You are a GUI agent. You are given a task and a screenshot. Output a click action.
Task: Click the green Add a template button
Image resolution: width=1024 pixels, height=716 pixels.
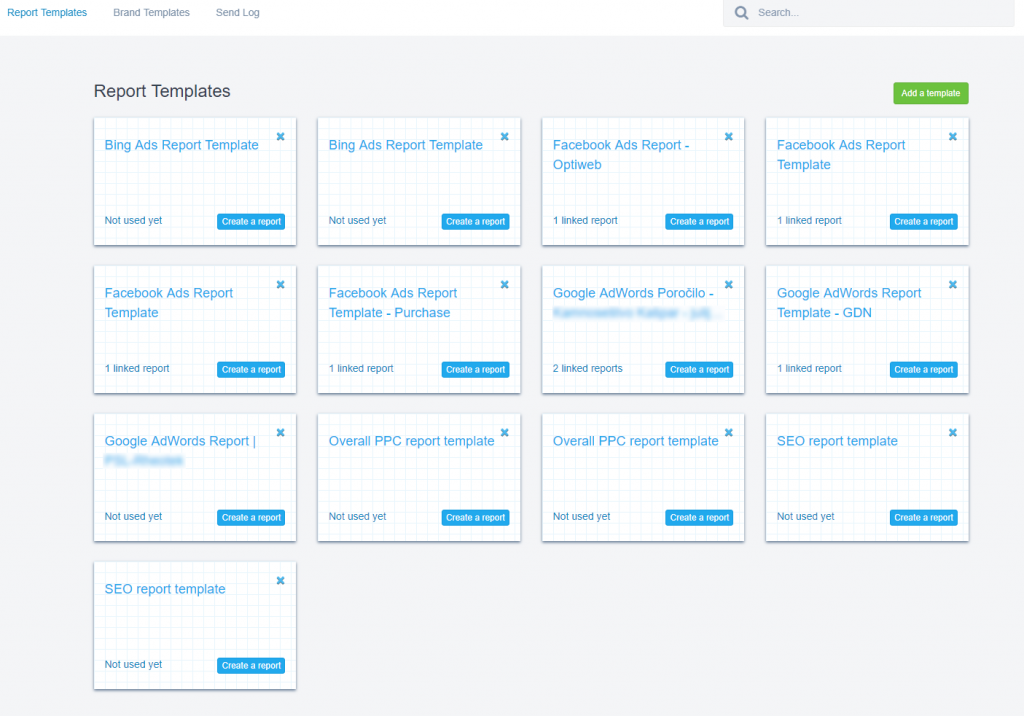[930, 93]
